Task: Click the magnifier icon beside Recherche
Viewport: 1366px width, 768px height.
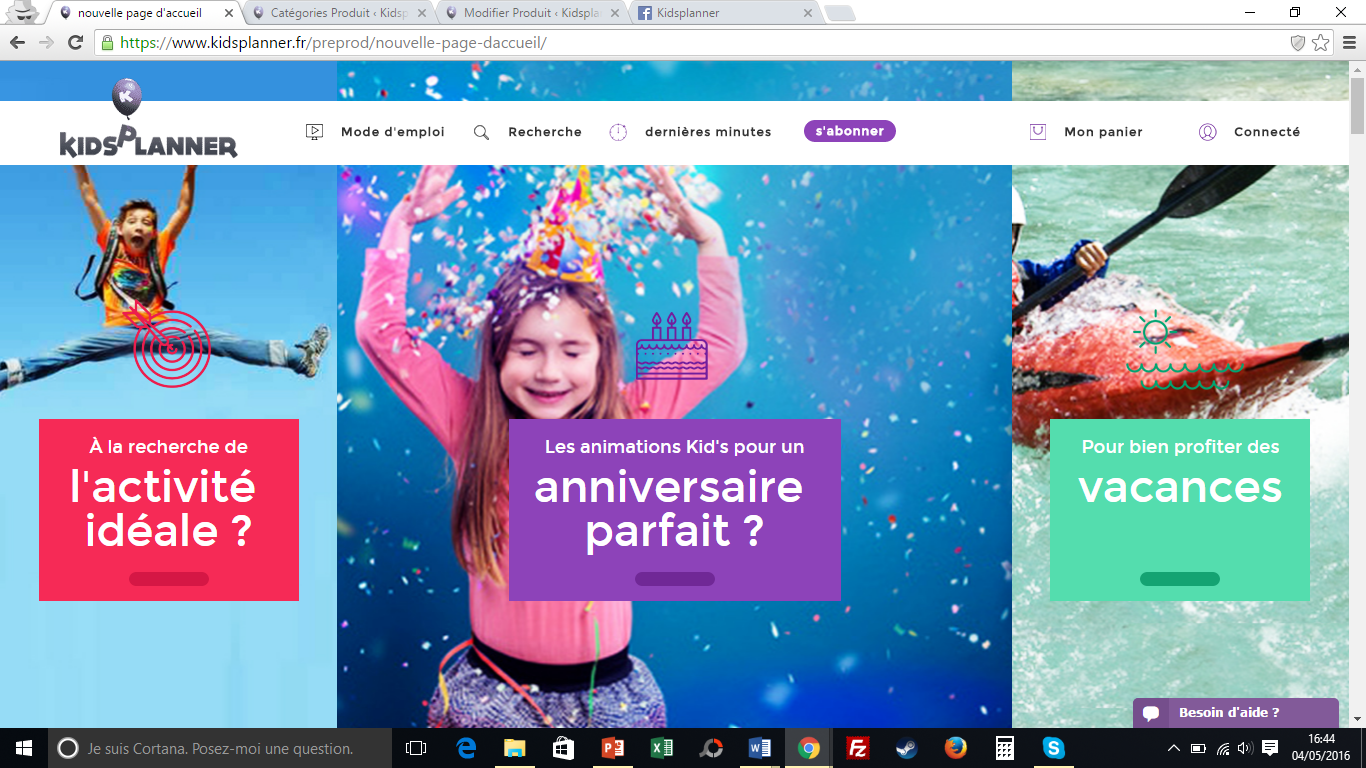Action: [x=481, y=132]
